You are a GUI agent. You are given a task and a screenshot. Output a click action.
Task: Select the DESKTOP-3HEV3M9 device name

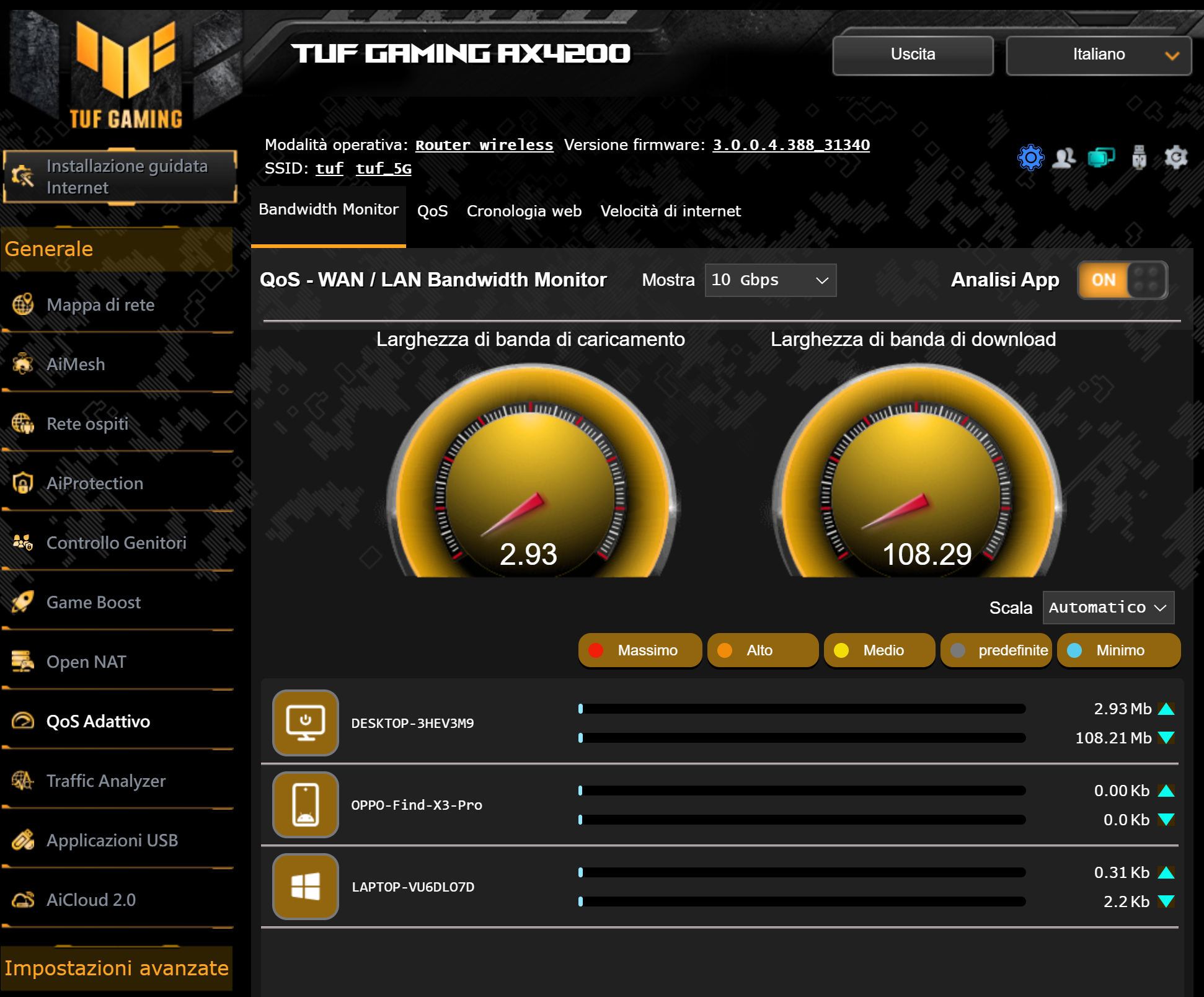click(413, 724)
